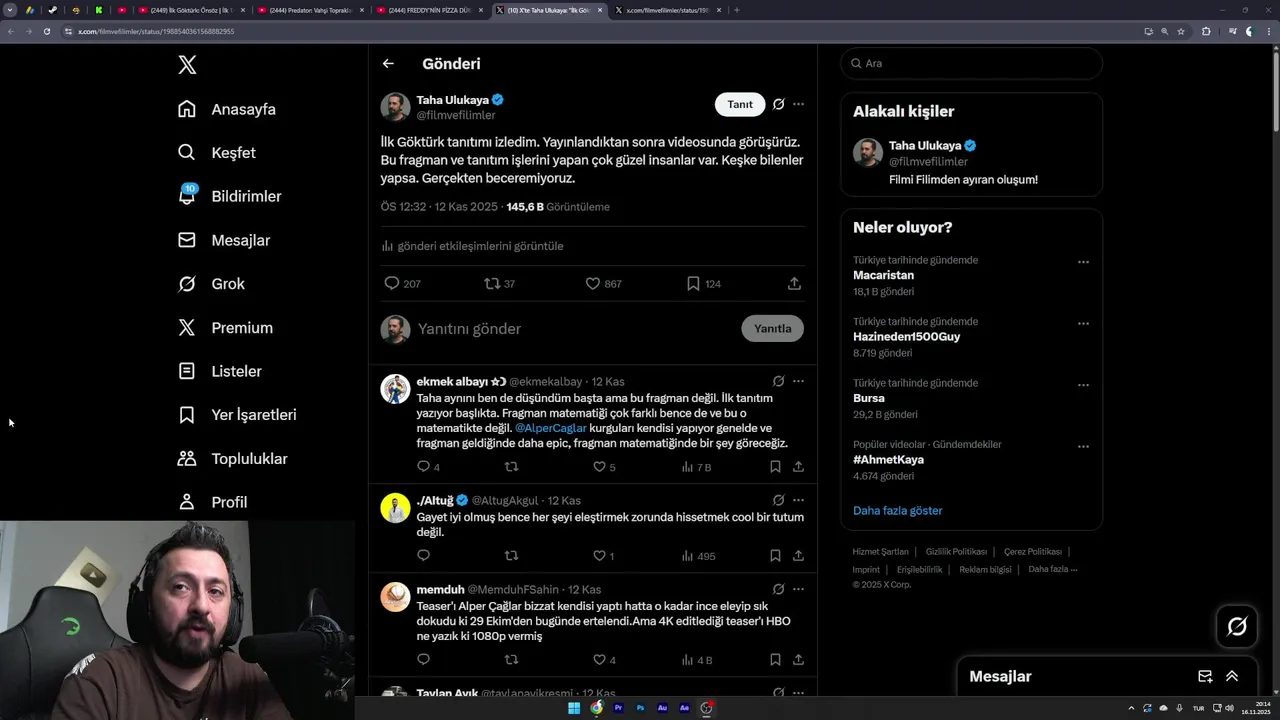Click Grok icon on ekmek albayı's reply
This screenshot has height=720, width=1280.
(x=779, y=381)
